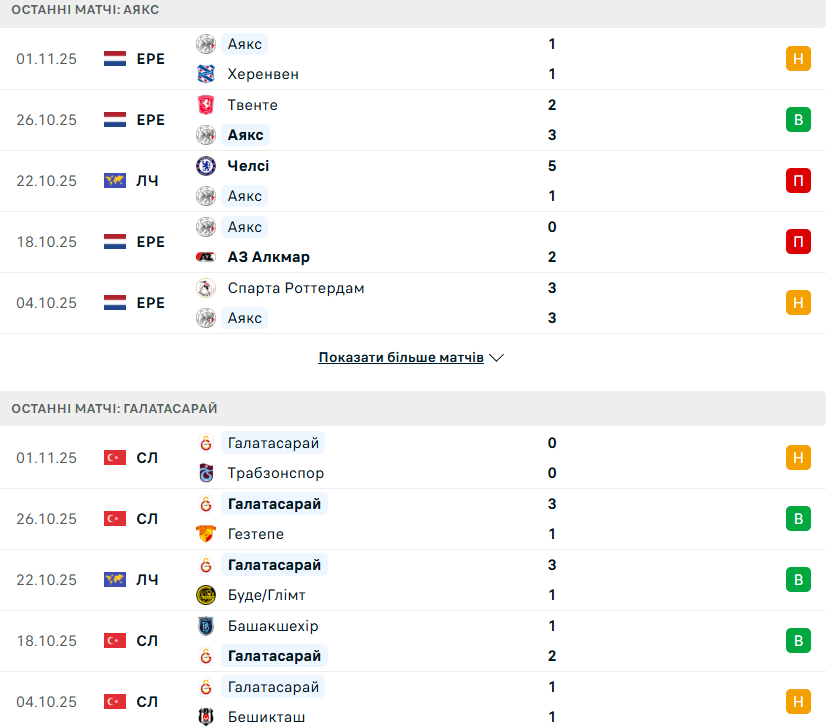Click the orange Н badge for Heerenveen match
826x728 pixels.
pos(797,59)
